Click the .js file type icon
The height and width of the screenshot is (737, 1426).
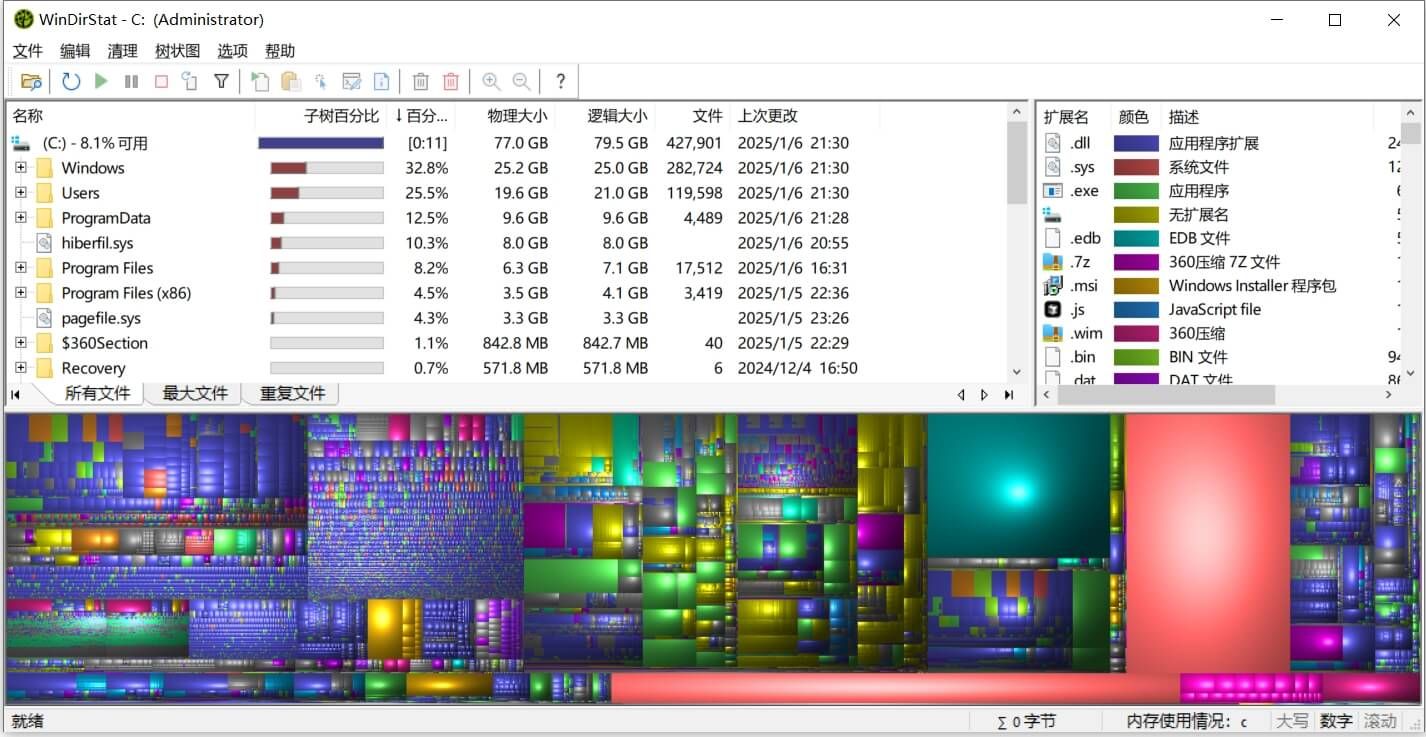[1052, 309]
